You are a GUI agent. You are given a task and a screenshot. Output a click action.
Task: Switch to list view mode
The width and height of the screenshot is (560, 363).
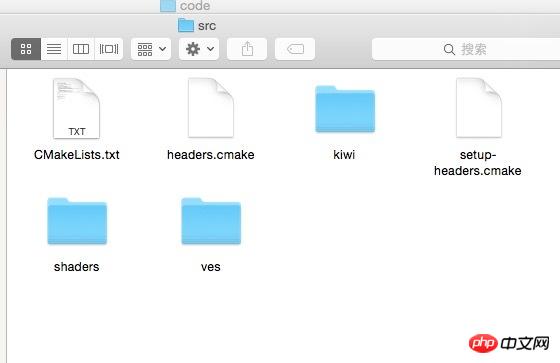(x=54, y=49)
